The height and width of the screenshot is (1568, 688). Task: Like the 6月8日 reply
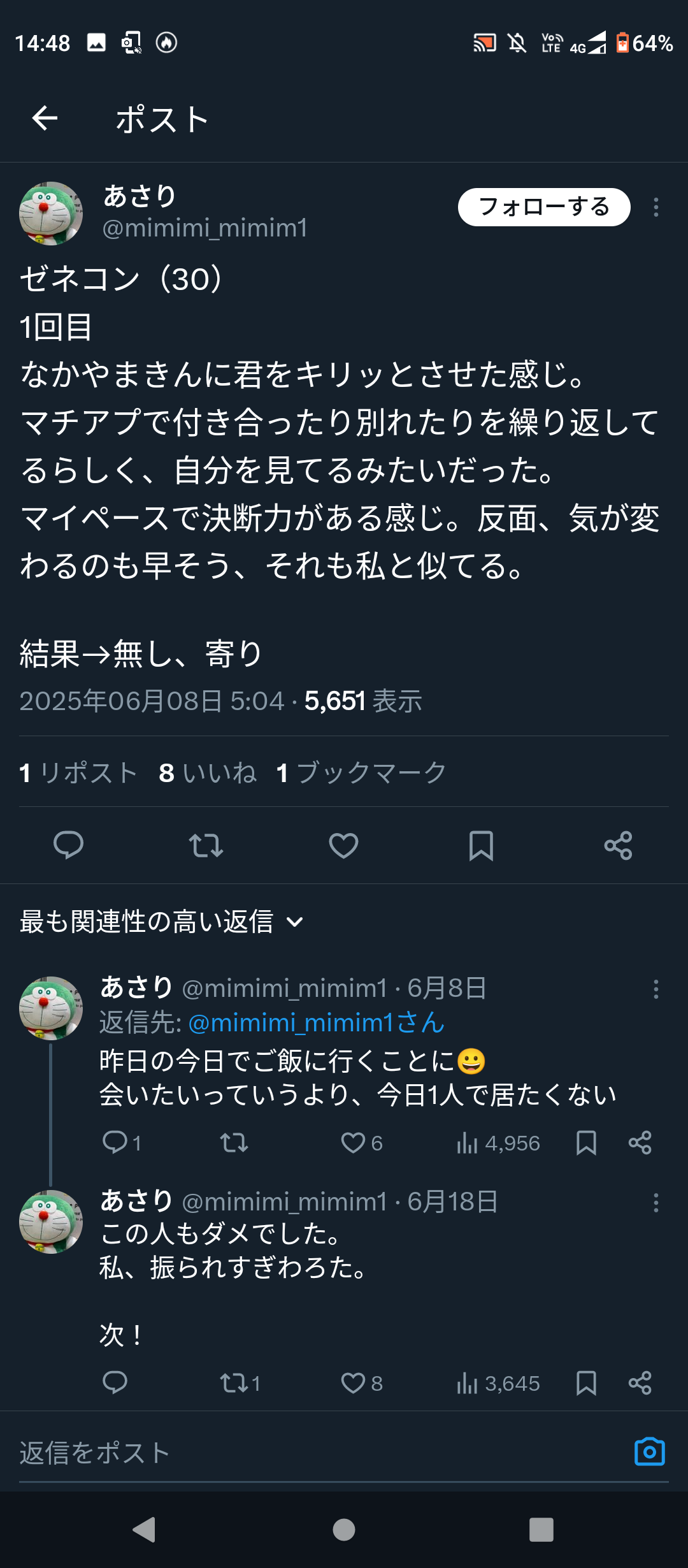354,1143
